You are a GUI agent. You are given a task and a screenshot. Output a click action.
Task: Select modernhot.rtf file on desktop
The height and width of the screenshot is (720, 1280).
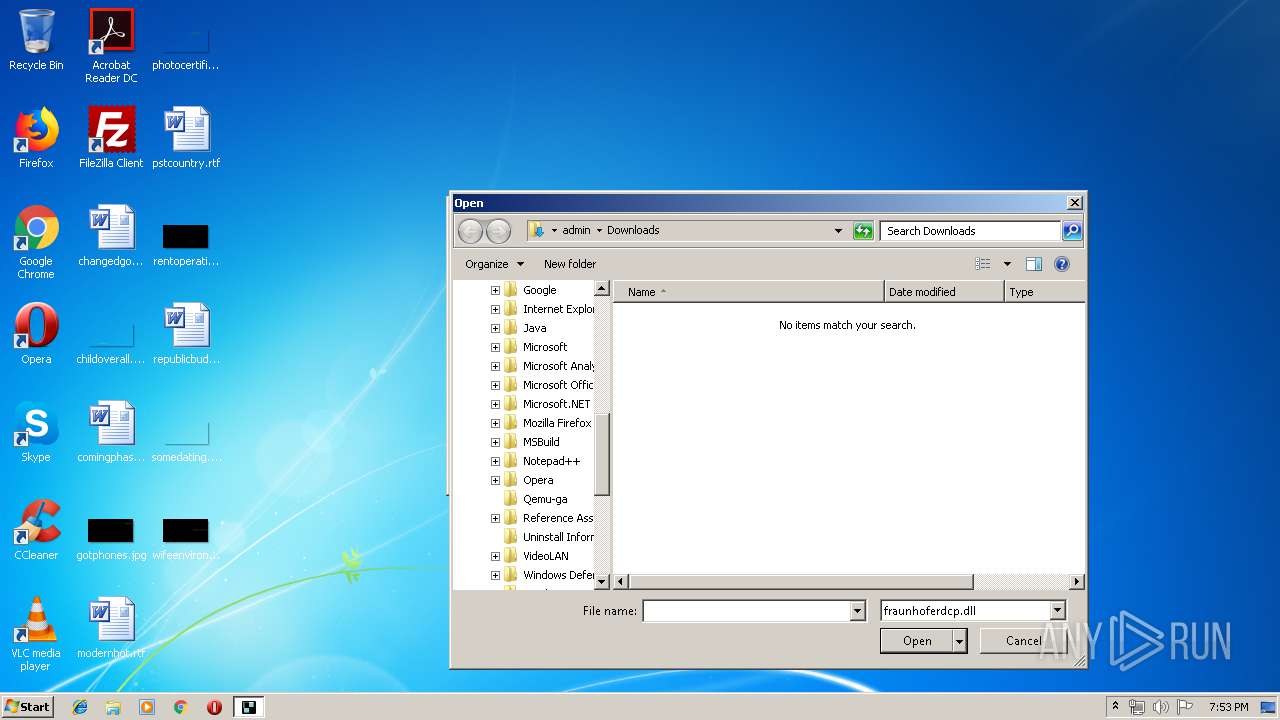(111, 628)
